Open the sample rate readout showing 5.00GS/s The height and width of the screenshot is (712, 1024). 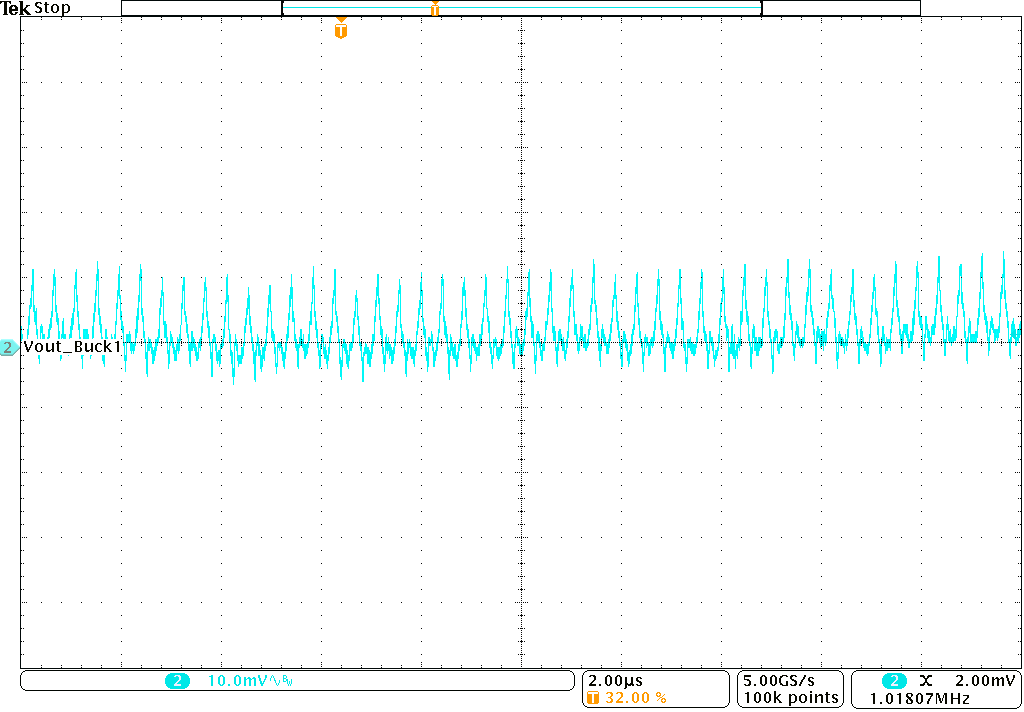pyautogui.click(x=781, y=678)
